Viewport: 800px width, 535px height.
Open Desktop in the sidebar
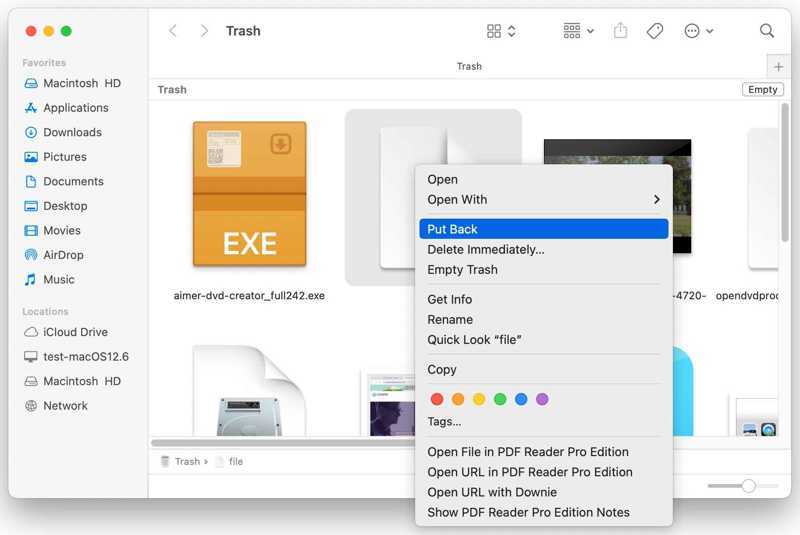56,206
